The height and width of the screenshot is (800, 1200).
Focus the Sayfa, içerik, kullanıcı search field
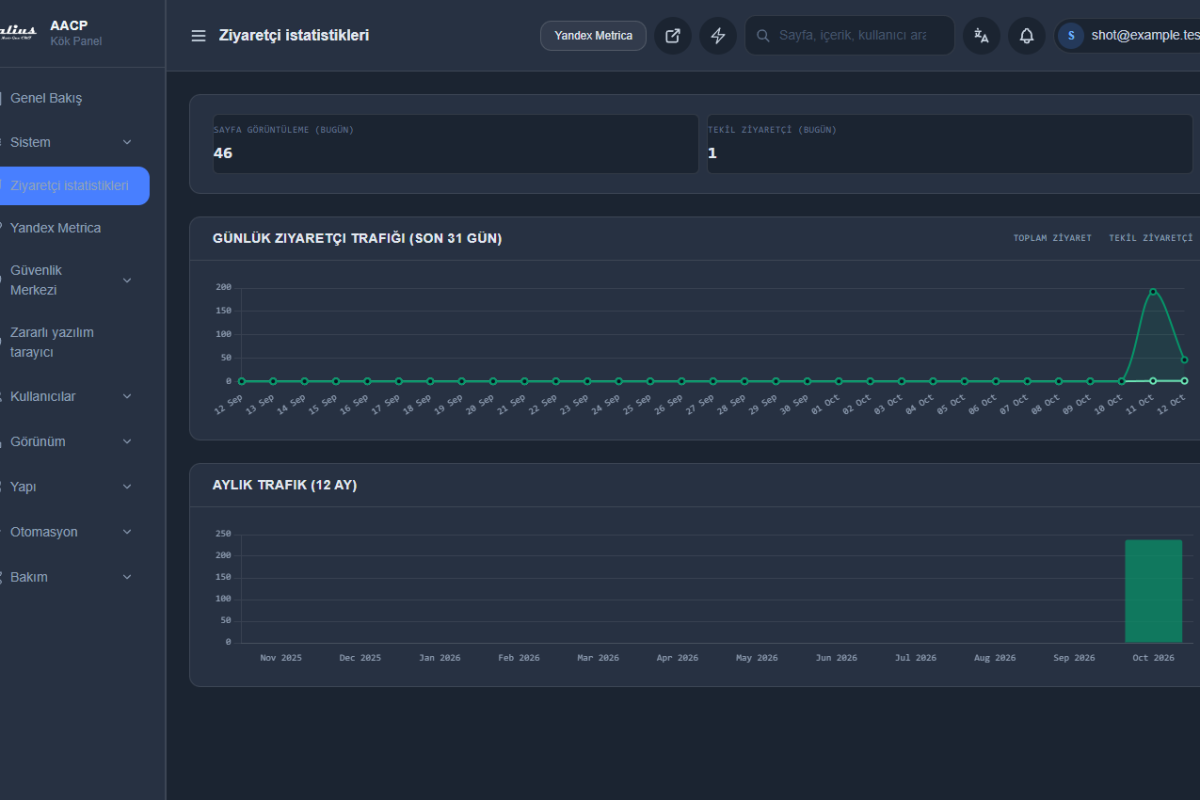click(850, 36)
